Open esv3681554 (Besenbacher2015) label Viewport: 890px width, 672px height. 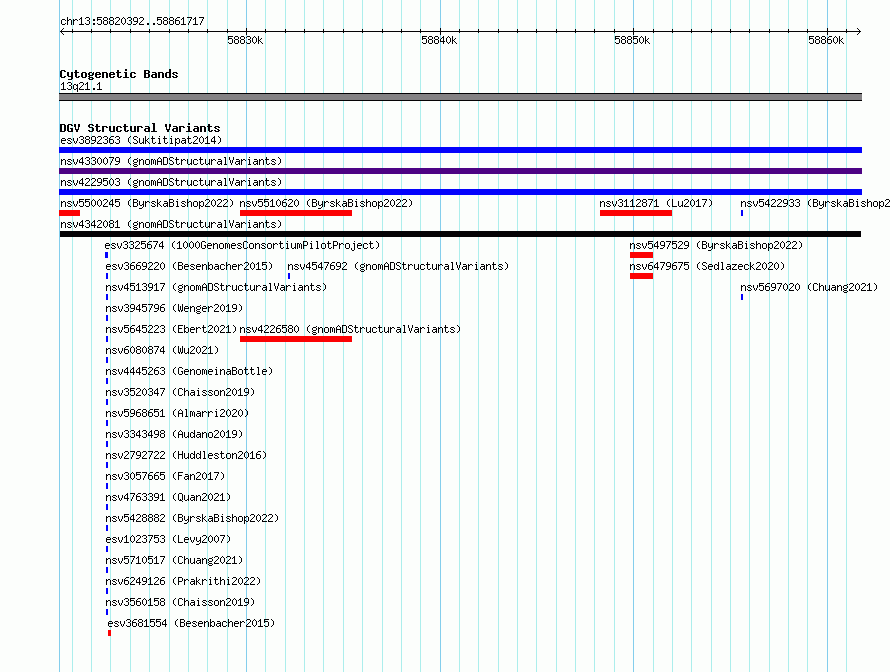point(191,623)
